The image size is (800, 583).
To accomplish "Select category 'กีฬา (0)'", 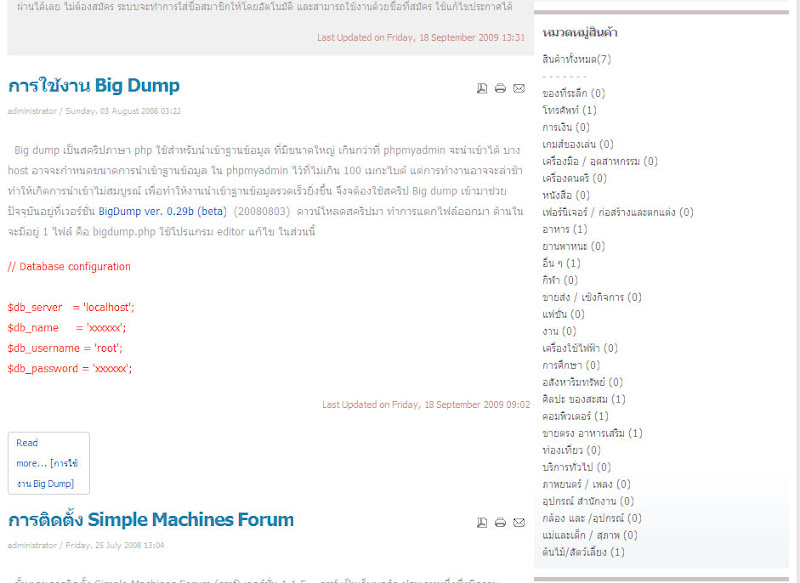I will click(560, 280).
